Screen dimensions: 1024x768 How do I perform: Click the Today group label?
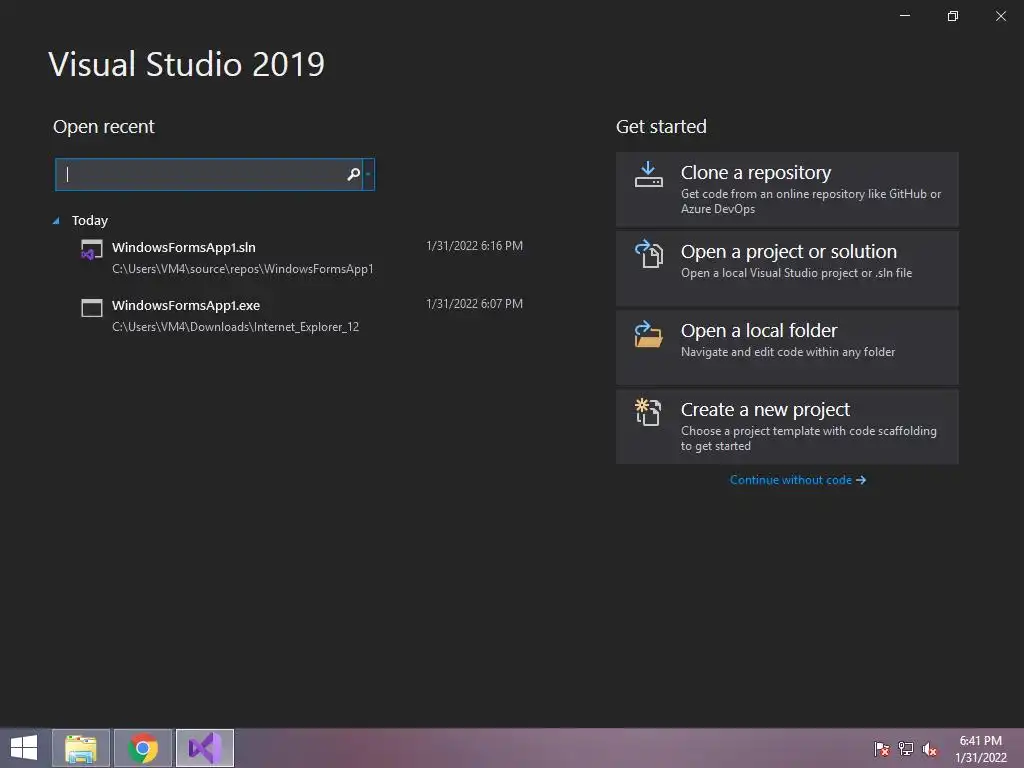pyautogui.click(x=89, y=221)
